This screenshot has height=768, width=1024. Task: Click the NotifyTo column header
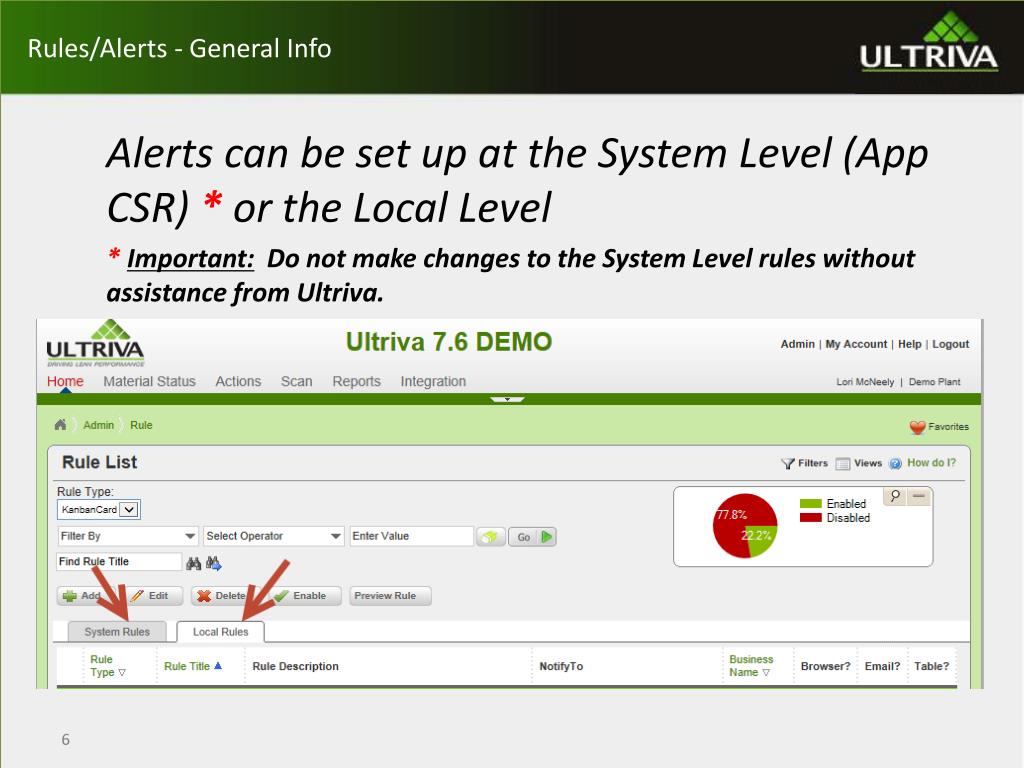[561, 666]
